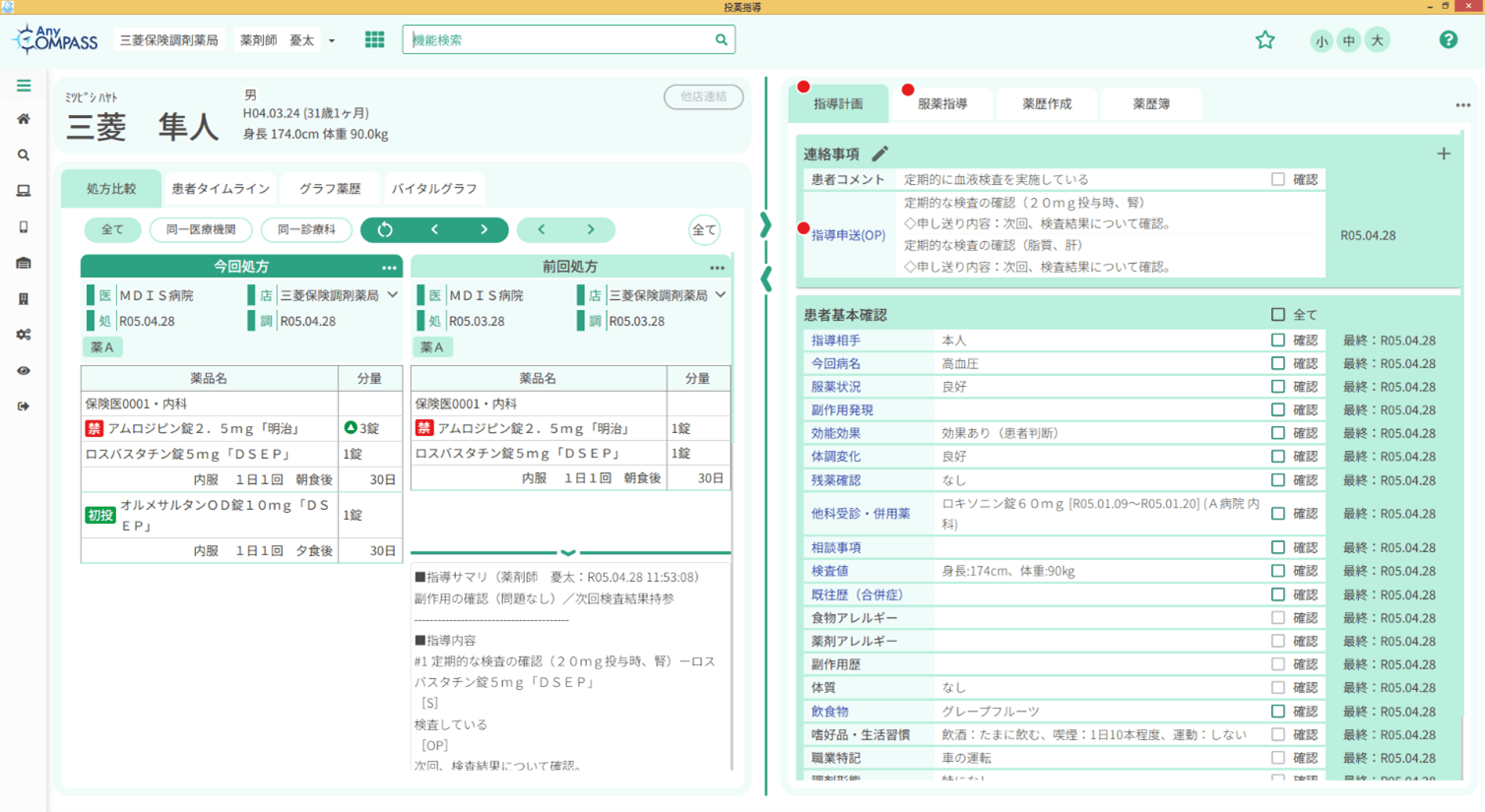The image size is (1485, 812).
Task: Open the settings gears icon in the sidebar
Action: [x=23, y=335]
